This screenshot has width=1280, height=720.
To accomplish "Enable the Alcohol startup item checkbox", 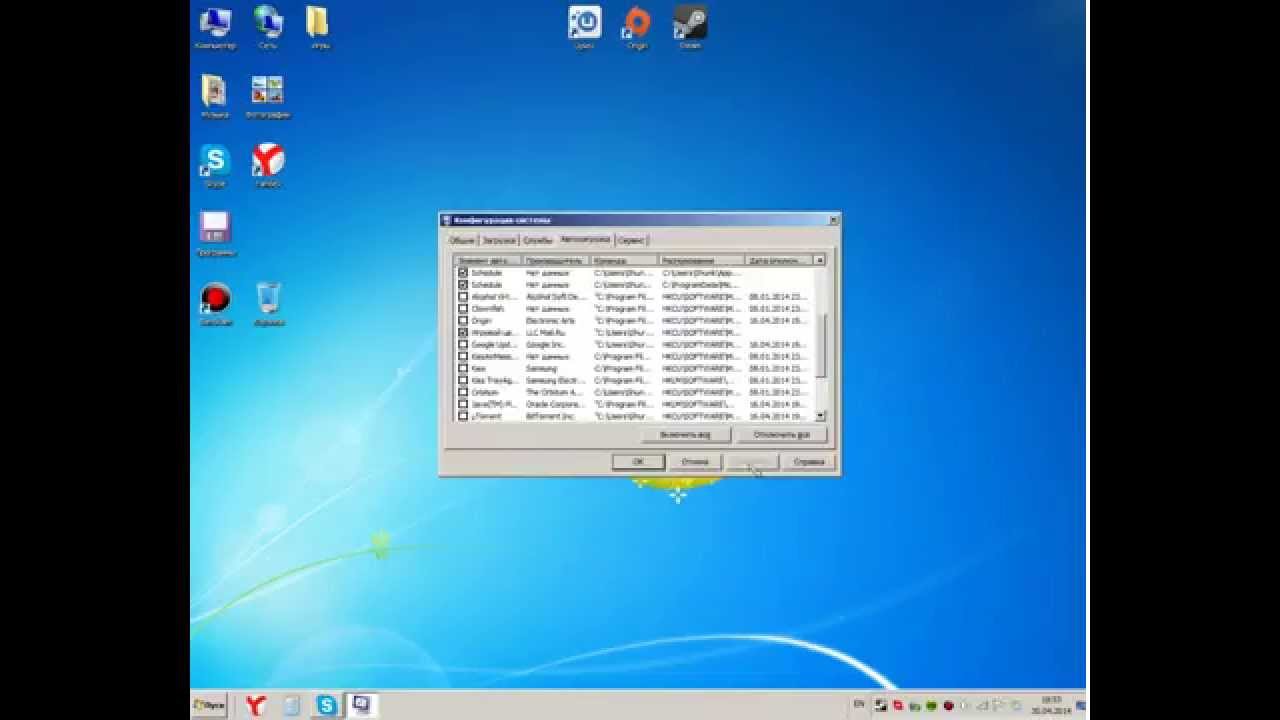I will coord(463,297).
